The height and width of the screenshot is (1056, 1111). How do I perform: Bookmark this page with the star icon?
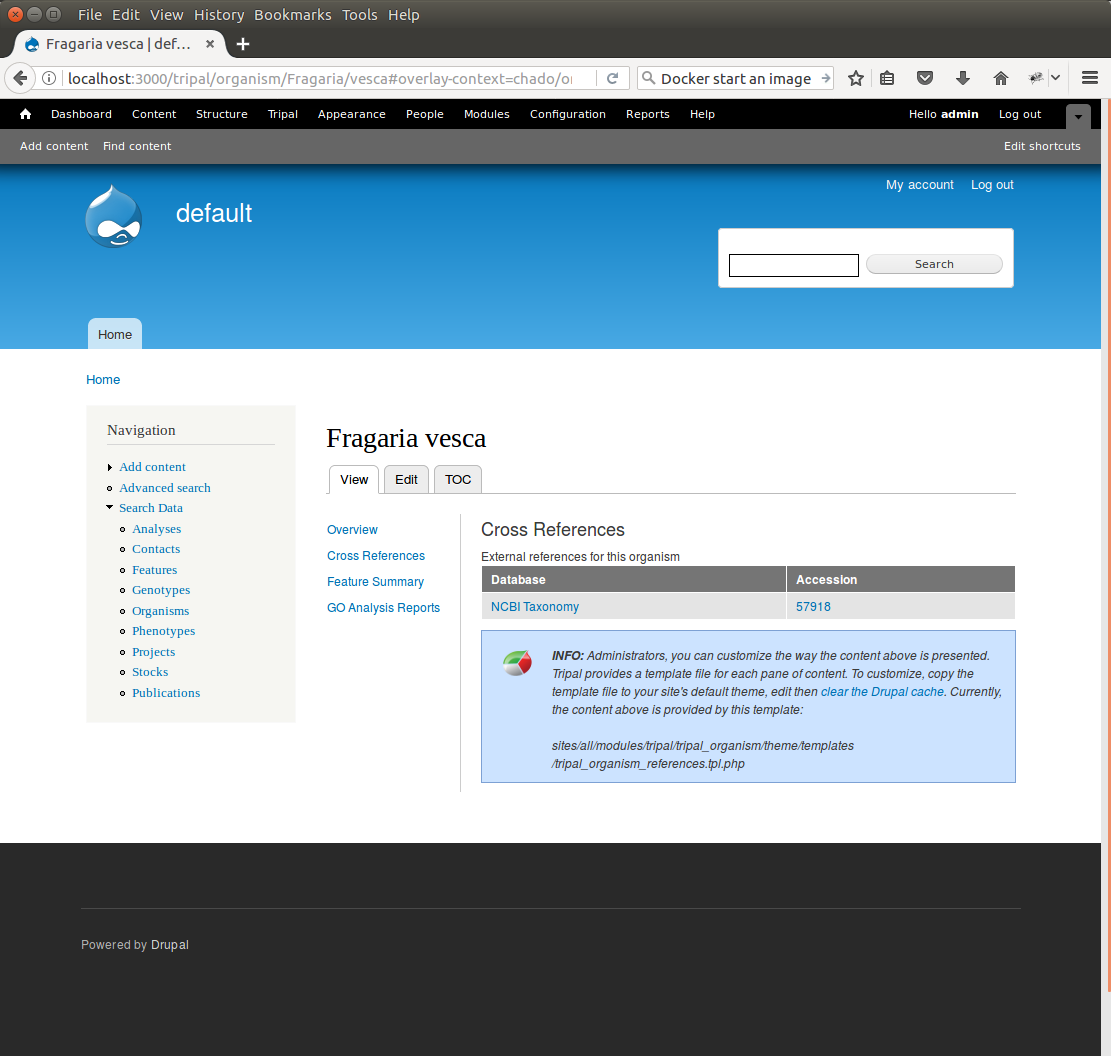tap(856, 79)
